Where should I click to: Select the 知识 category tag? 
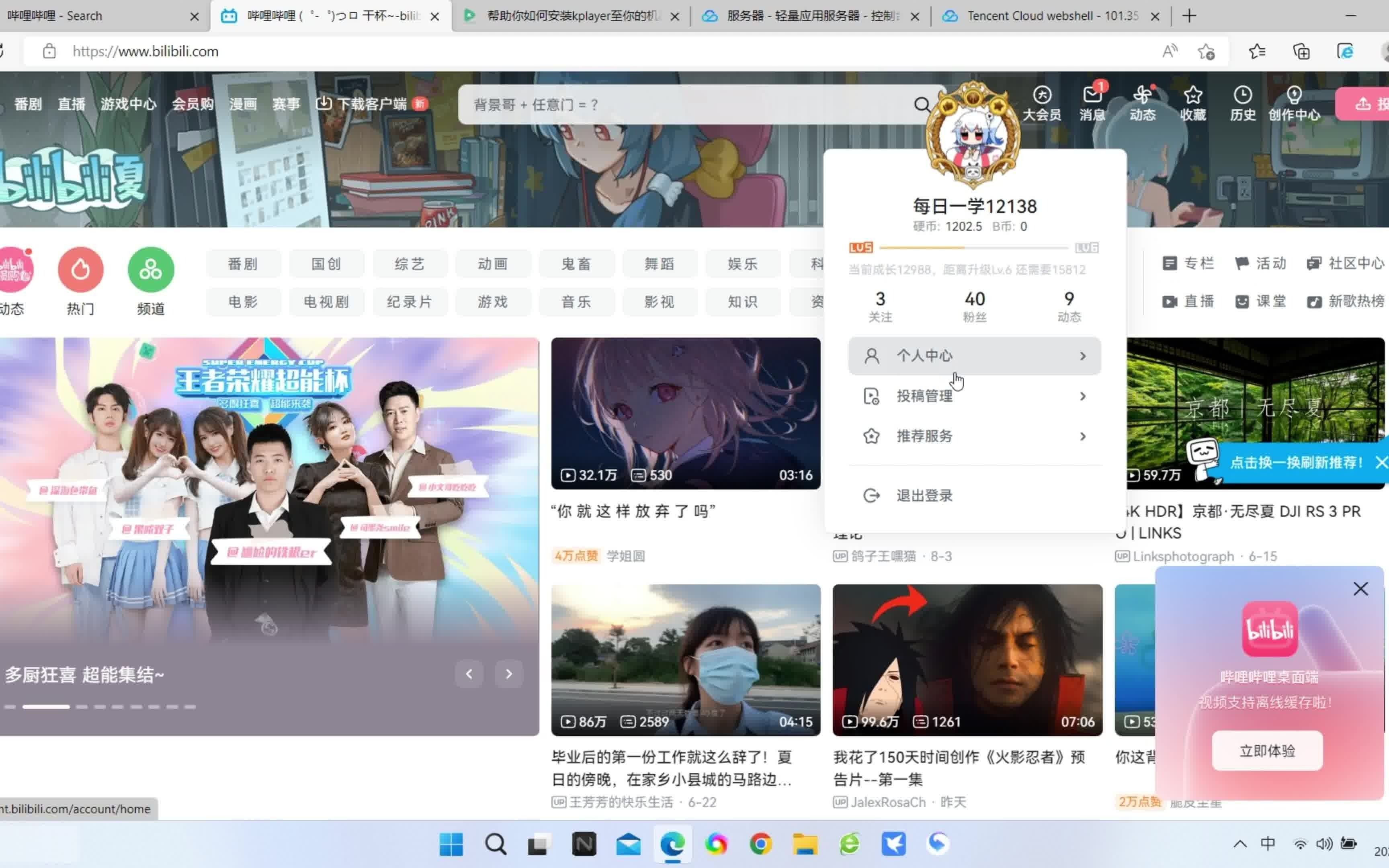[742, 302]
